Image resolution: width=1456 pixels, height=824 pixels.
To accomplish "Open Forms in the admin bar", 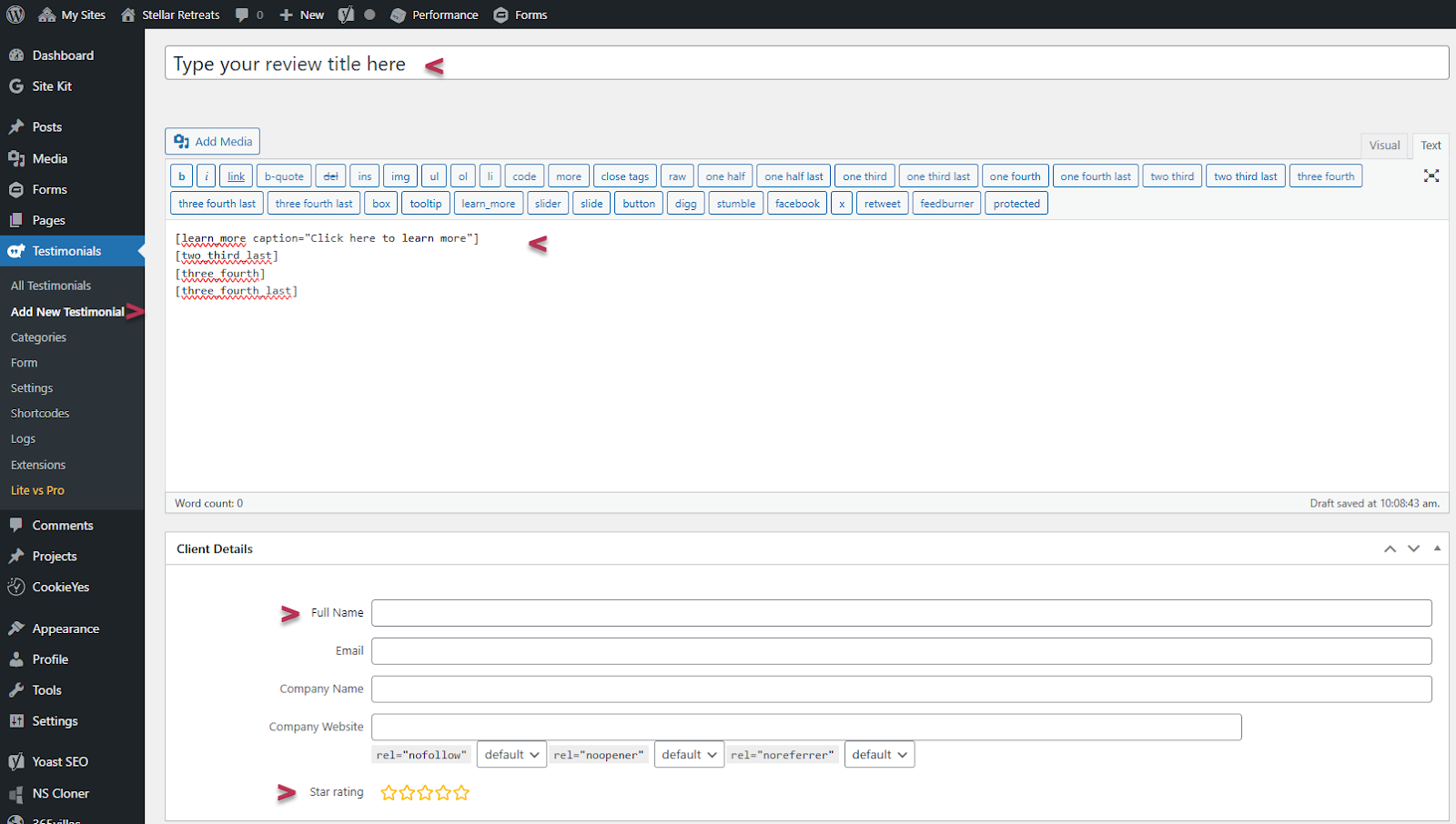I will (x=520, y=15).
